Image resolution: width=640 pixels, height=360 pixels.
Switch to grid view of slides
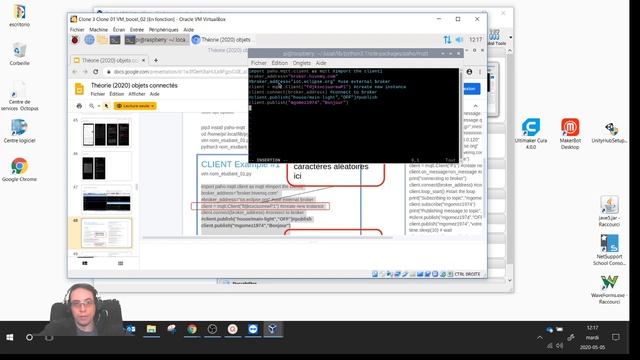(x=120, y=263)
